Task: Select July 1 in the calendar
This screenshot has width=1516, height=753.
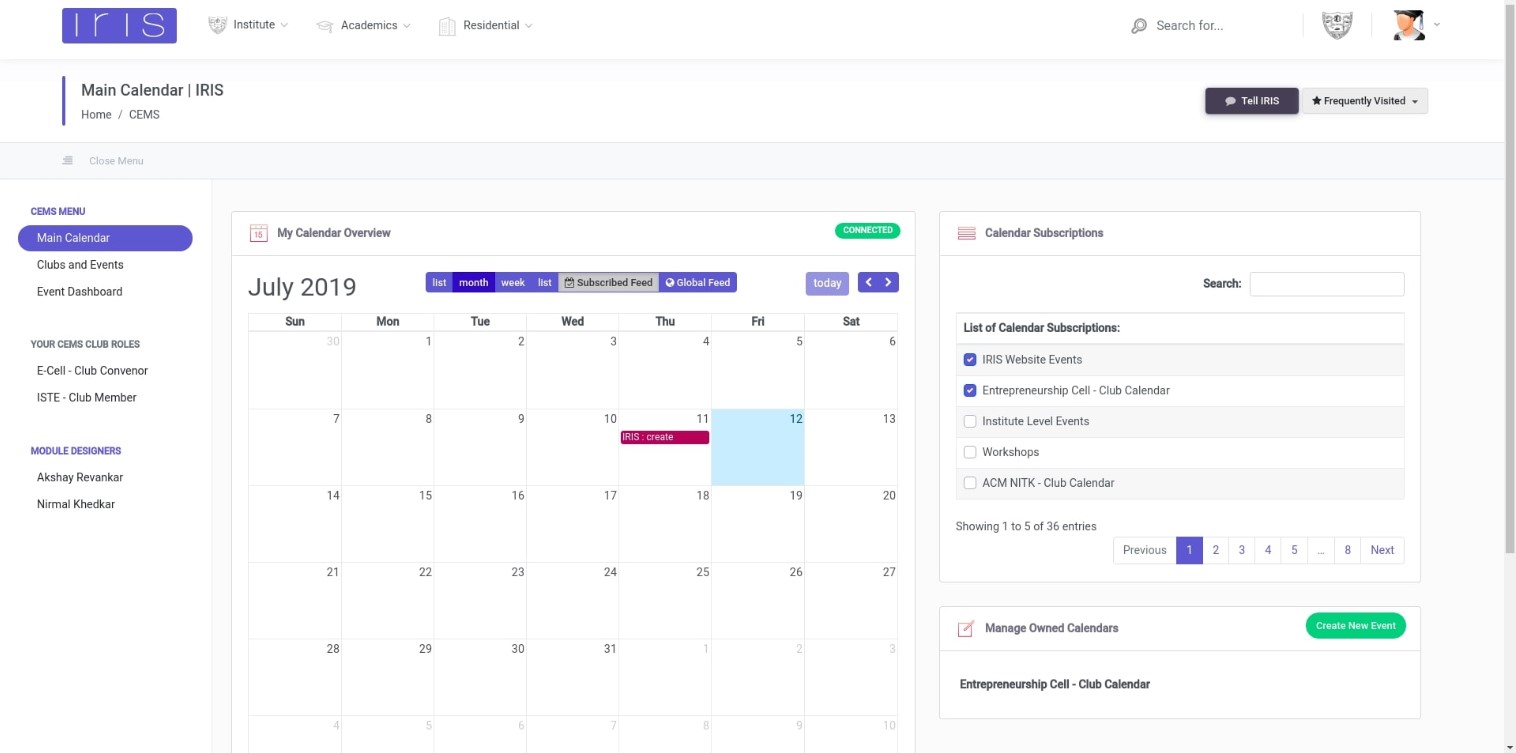Action: [x=387, y=370]
